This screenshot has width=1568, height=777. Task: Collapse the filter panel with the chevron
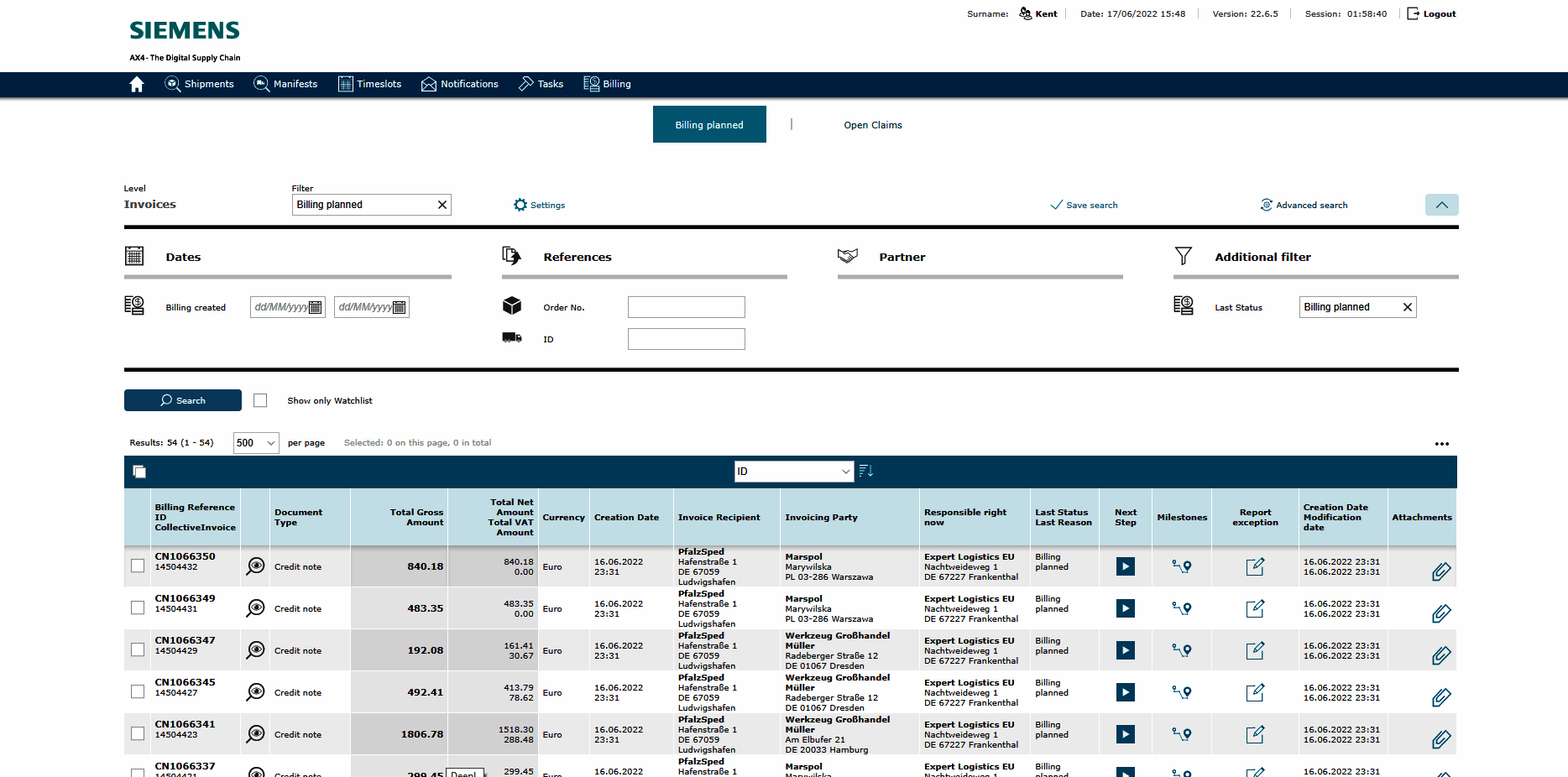[1441, 205]
